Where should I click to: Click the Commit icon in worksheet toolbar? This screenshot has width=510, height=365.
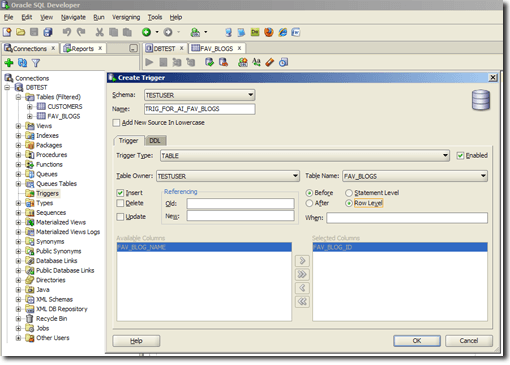[209, 62]
